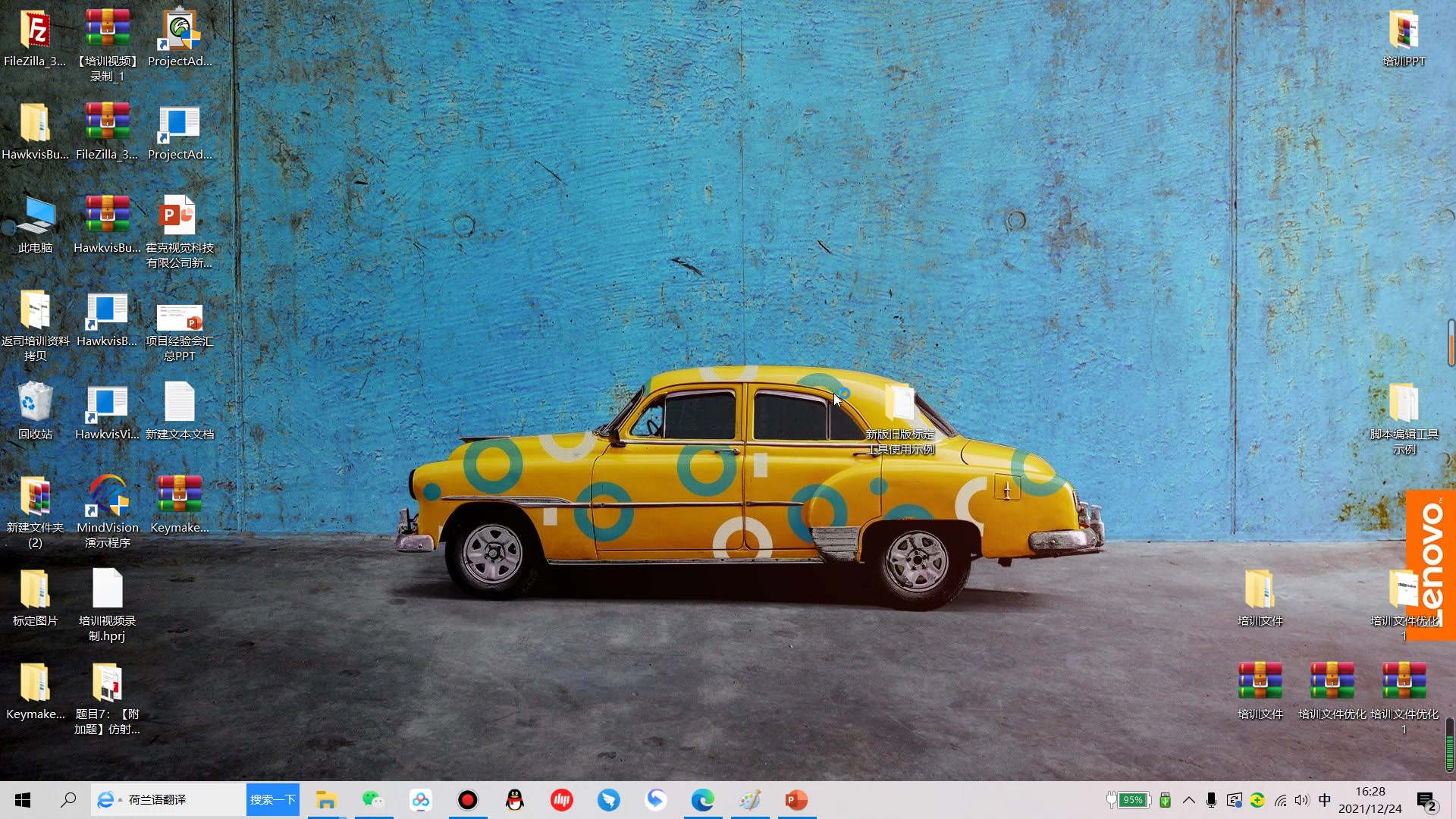This screenshot has height=819, width=1456.
Task: Select the 脚本编辑工具示例 folder
Action: pos(1404,403)
